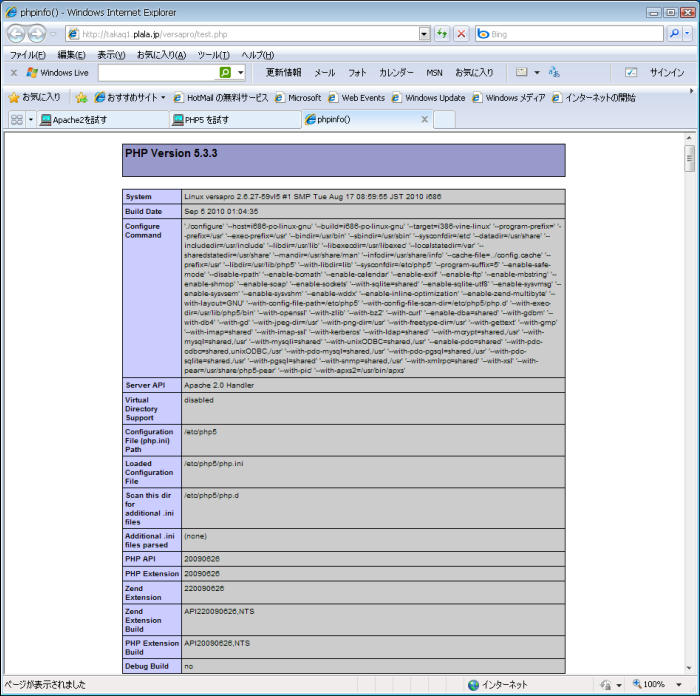
Task: Expand the favorites bar overflow arrow
Action: tap(691, 91)
